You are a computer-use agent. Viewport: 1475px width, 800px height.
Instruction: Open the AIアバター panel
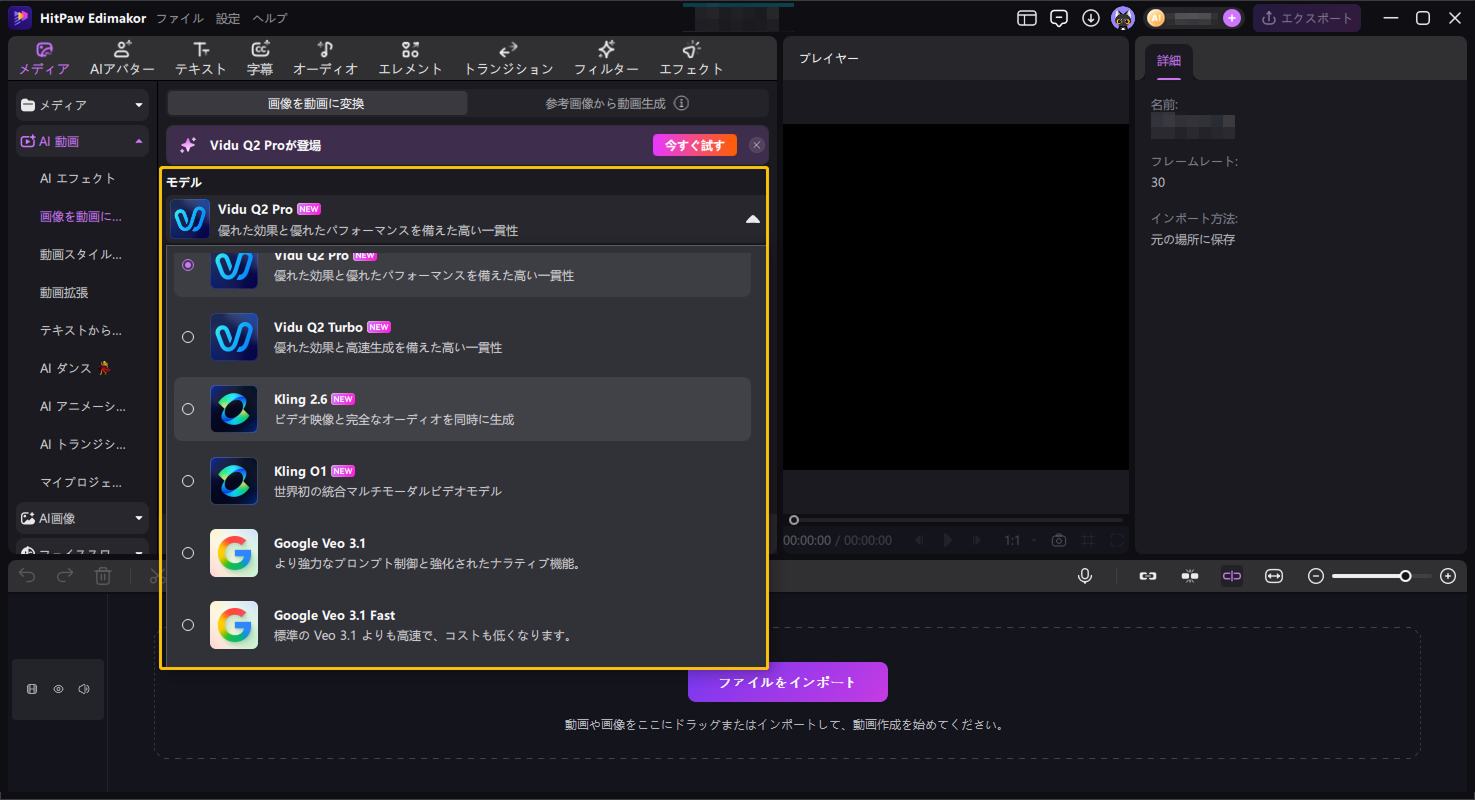[124, 57]
